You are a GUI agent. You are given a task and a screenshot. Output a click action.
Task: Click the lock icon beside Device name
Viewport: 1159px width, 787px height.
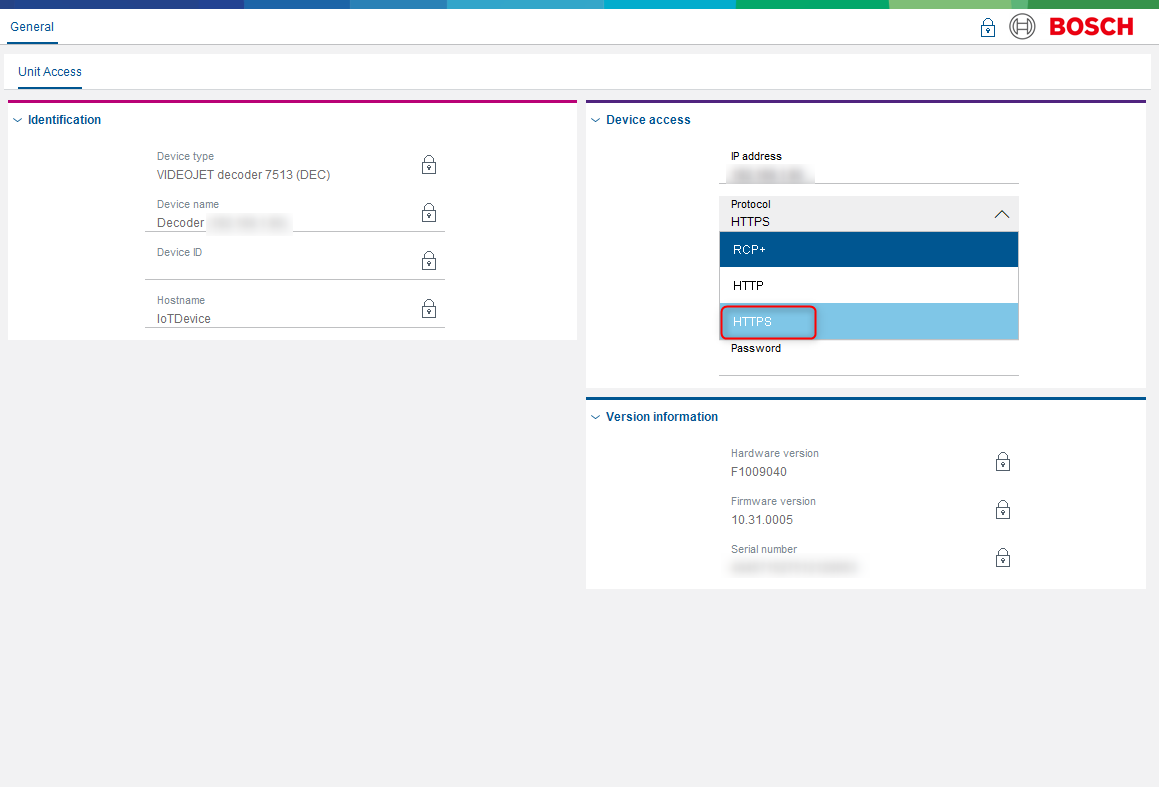428,213
